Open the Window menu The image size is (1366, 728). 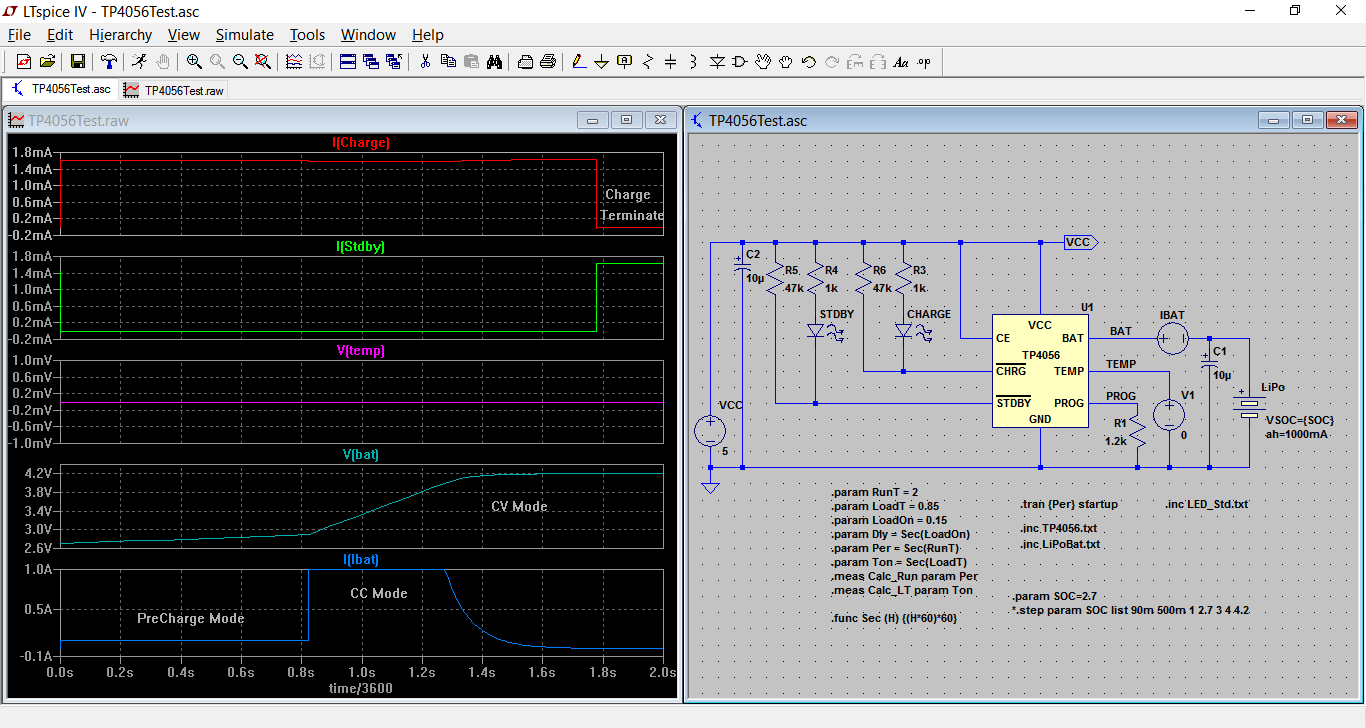coord(368,35)
